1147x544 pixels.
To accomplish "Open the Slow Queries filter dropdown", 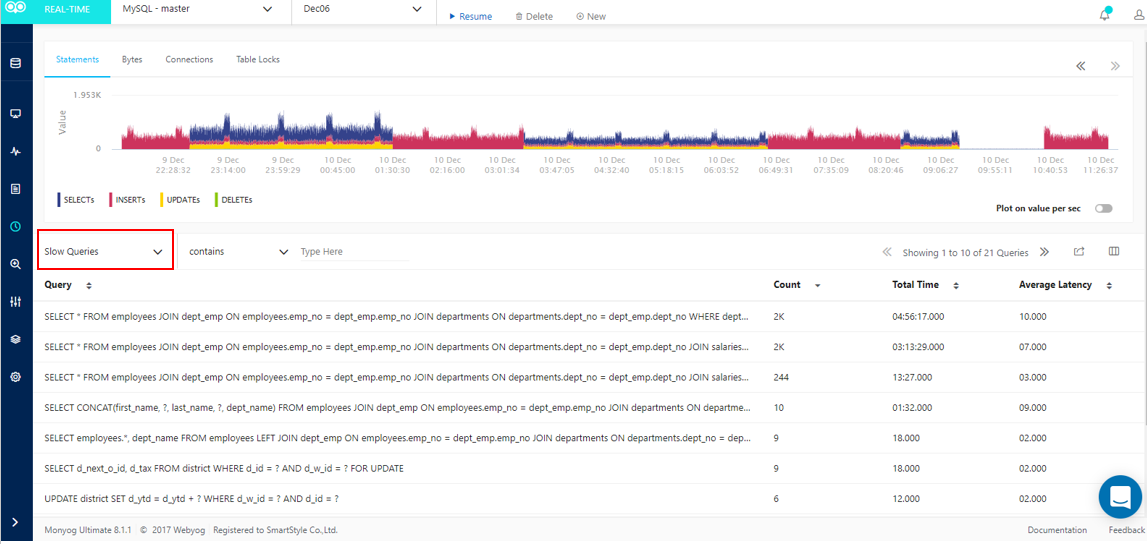I will pyautogui.click(x=105, y=251).
